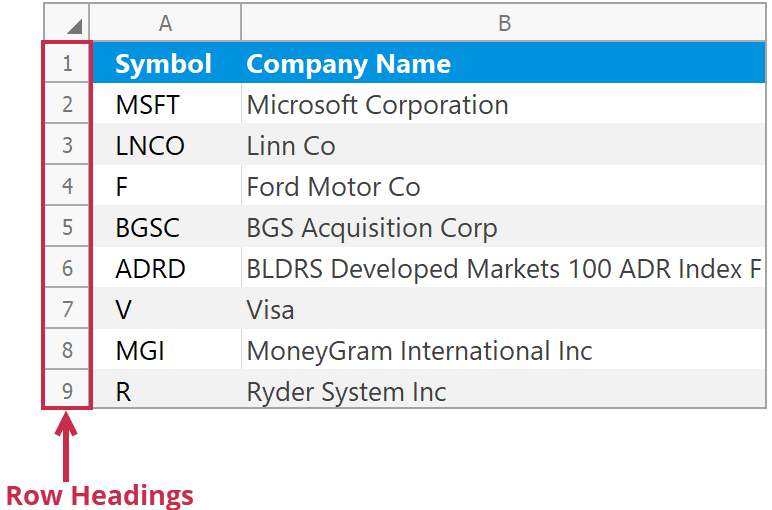Select column A header
The height and width of the screenshot is (510, 772).
(166, 23)
